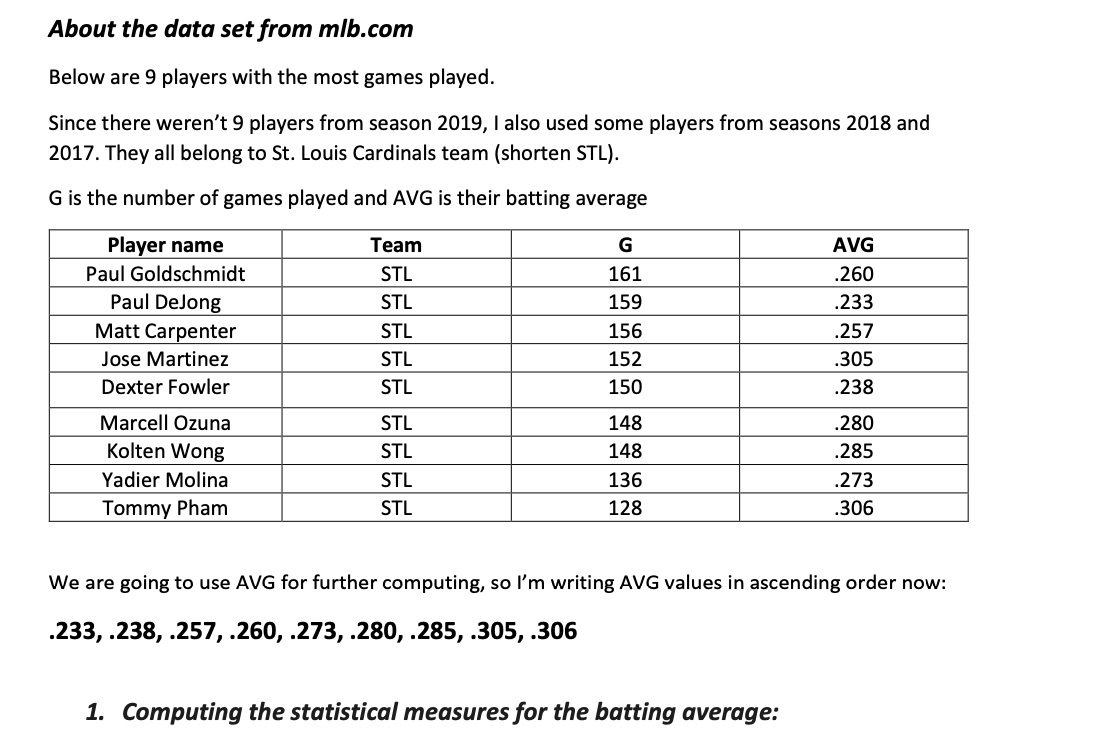Click the 'Player name' column header
The width and height of the screenshot is (1096, 754).
tap(165, 245)
